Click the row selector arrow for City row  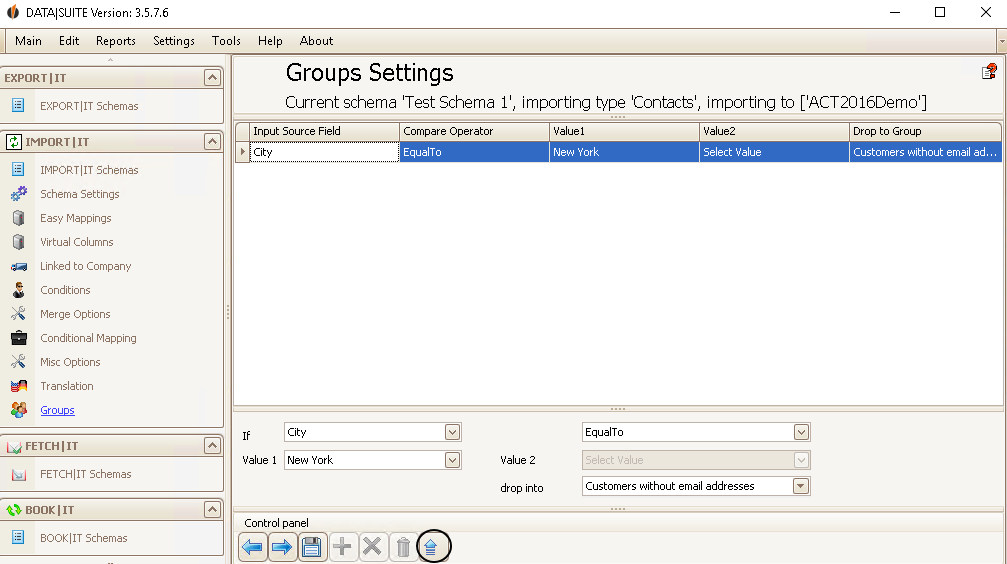click(x=242, y=152)
